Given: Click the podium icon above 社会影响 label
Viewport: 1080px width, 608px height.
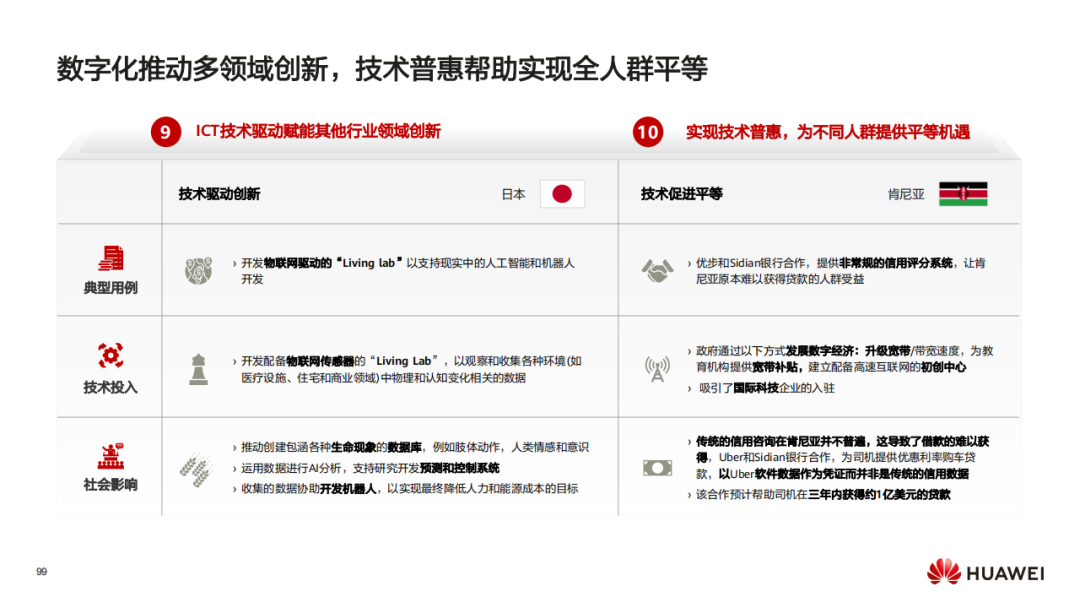Looking at the screenshot, I should click(x=110, y=455).
